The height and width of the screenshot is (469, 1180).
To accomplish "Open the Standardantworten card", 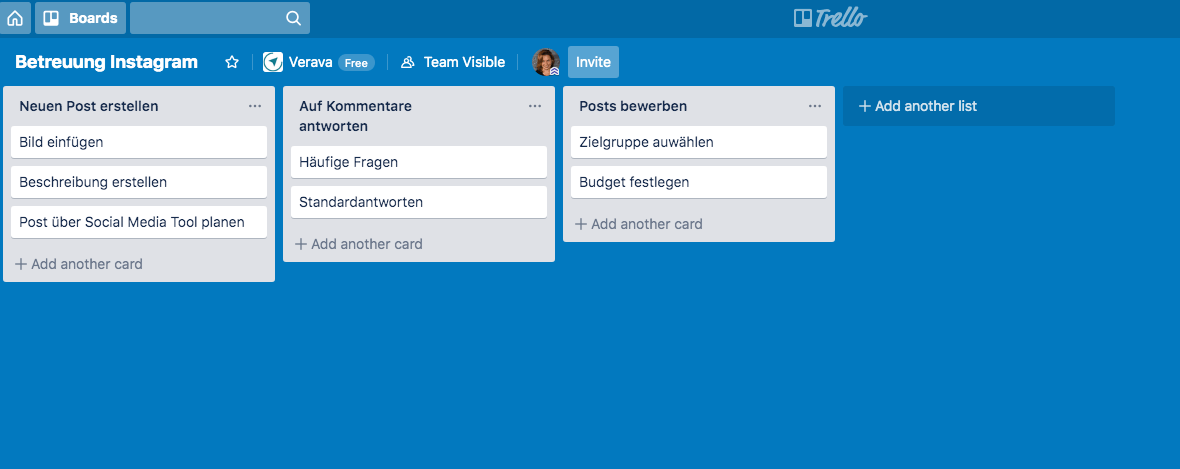I will 419,202.
